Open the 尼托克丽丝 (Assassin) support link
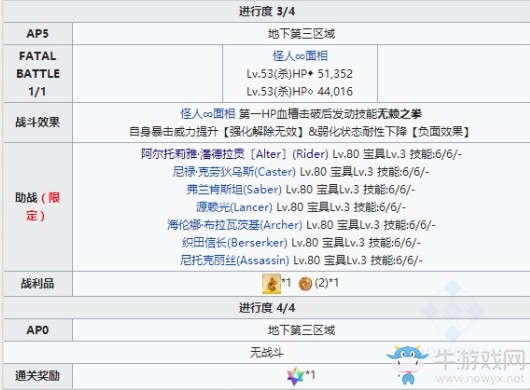 point(235,260)
